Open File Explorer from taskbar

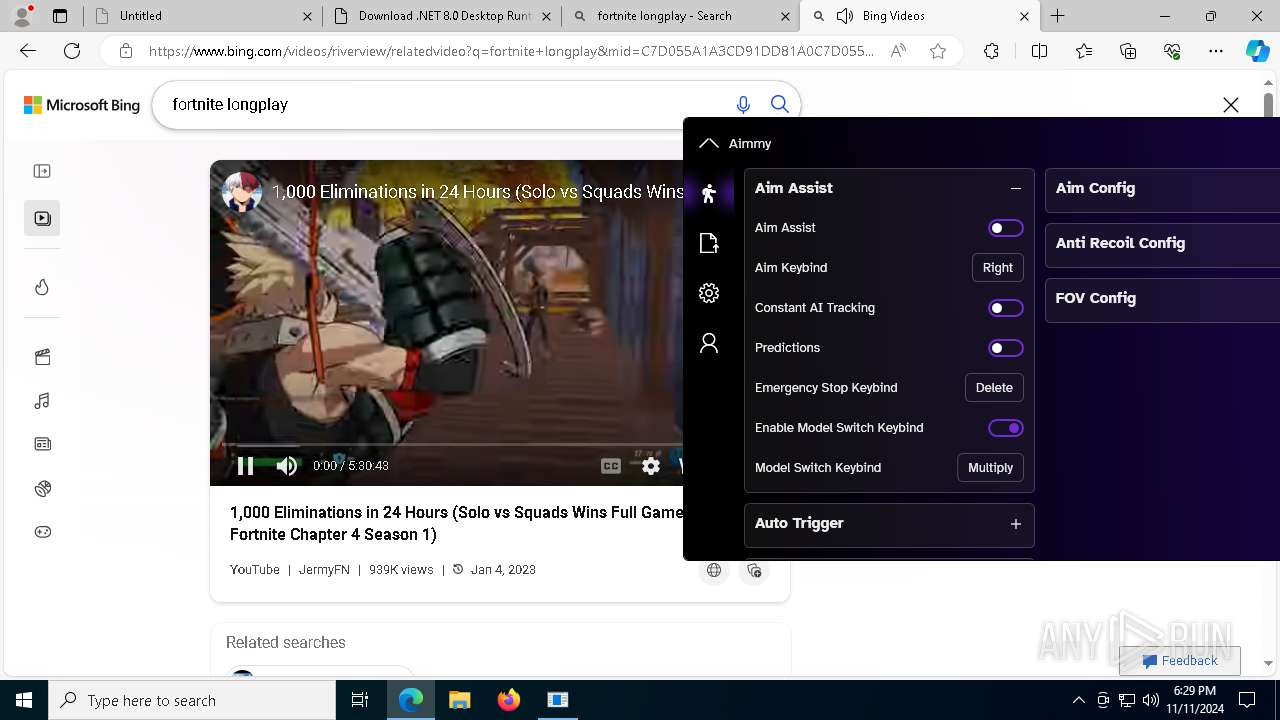pos(460,700)
